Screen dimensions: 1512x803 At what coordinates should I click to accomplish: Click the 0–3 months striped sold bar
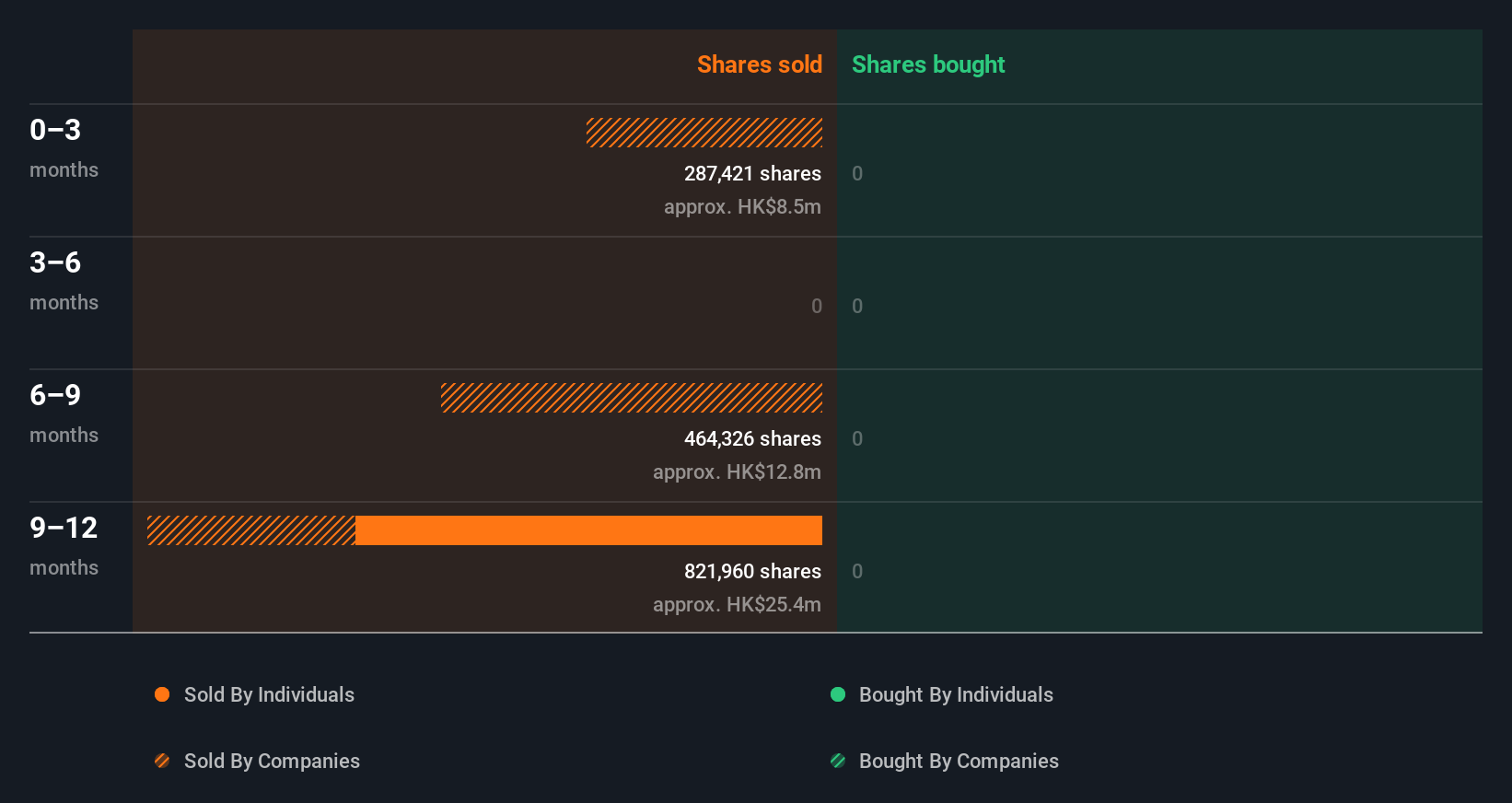click(x=704, y=133)
